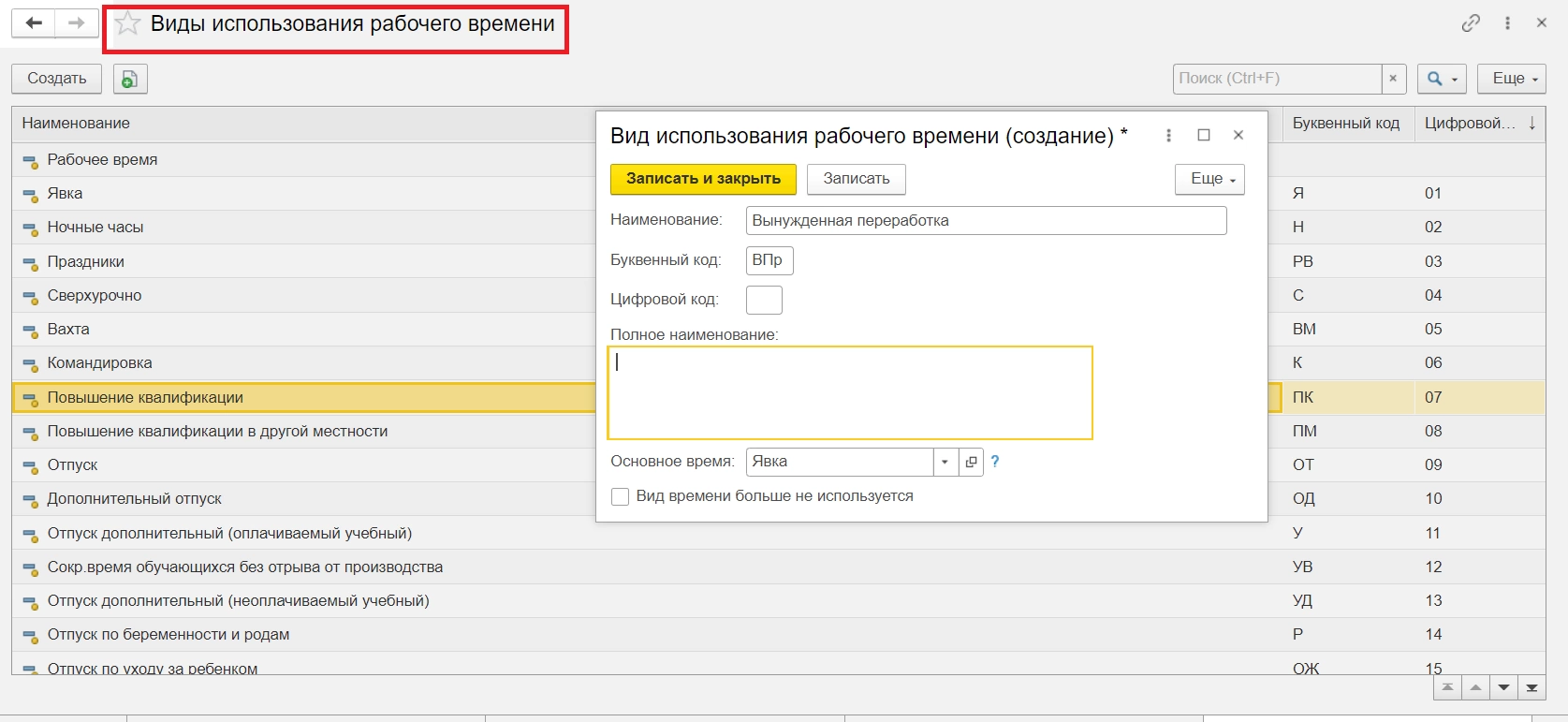
Task: Click the back navigation arrow
Action: click(x=34, y=23)
